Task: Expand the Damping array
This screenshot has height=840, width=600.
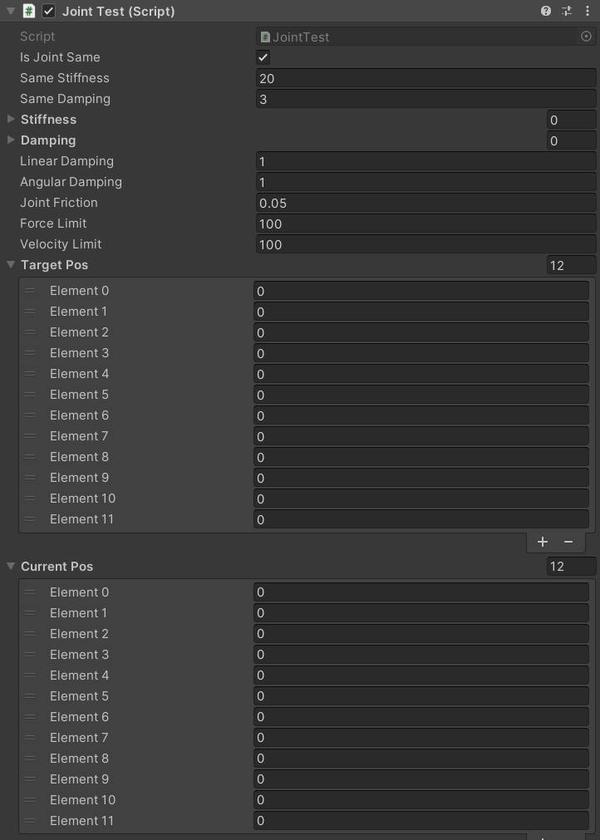Action: 11,140
